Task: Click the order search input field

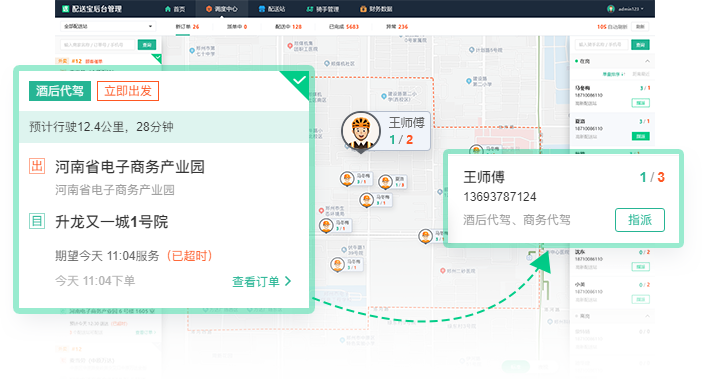Action: click(98, 45)
